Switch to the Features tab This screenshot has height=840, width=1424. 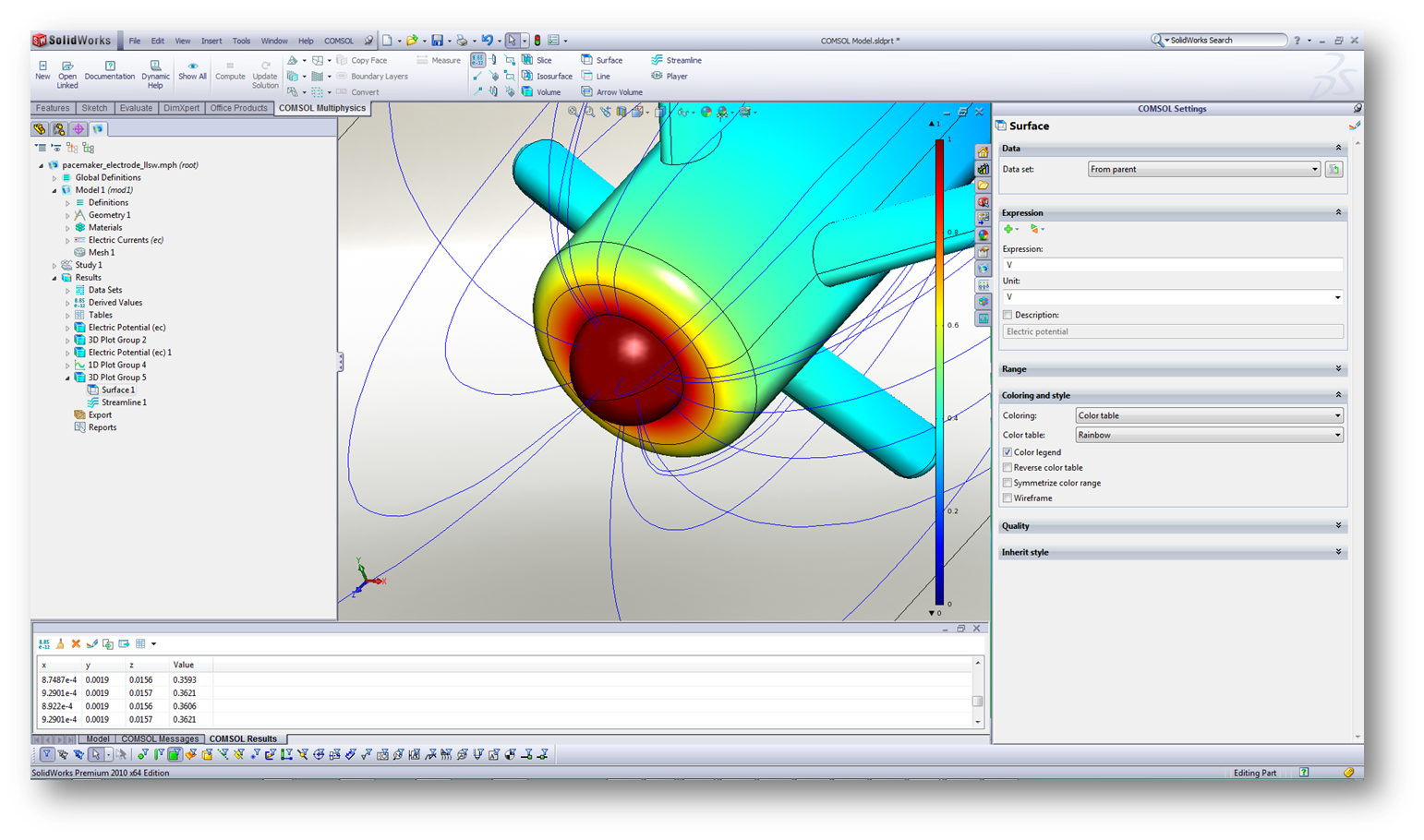click(53, 108)
